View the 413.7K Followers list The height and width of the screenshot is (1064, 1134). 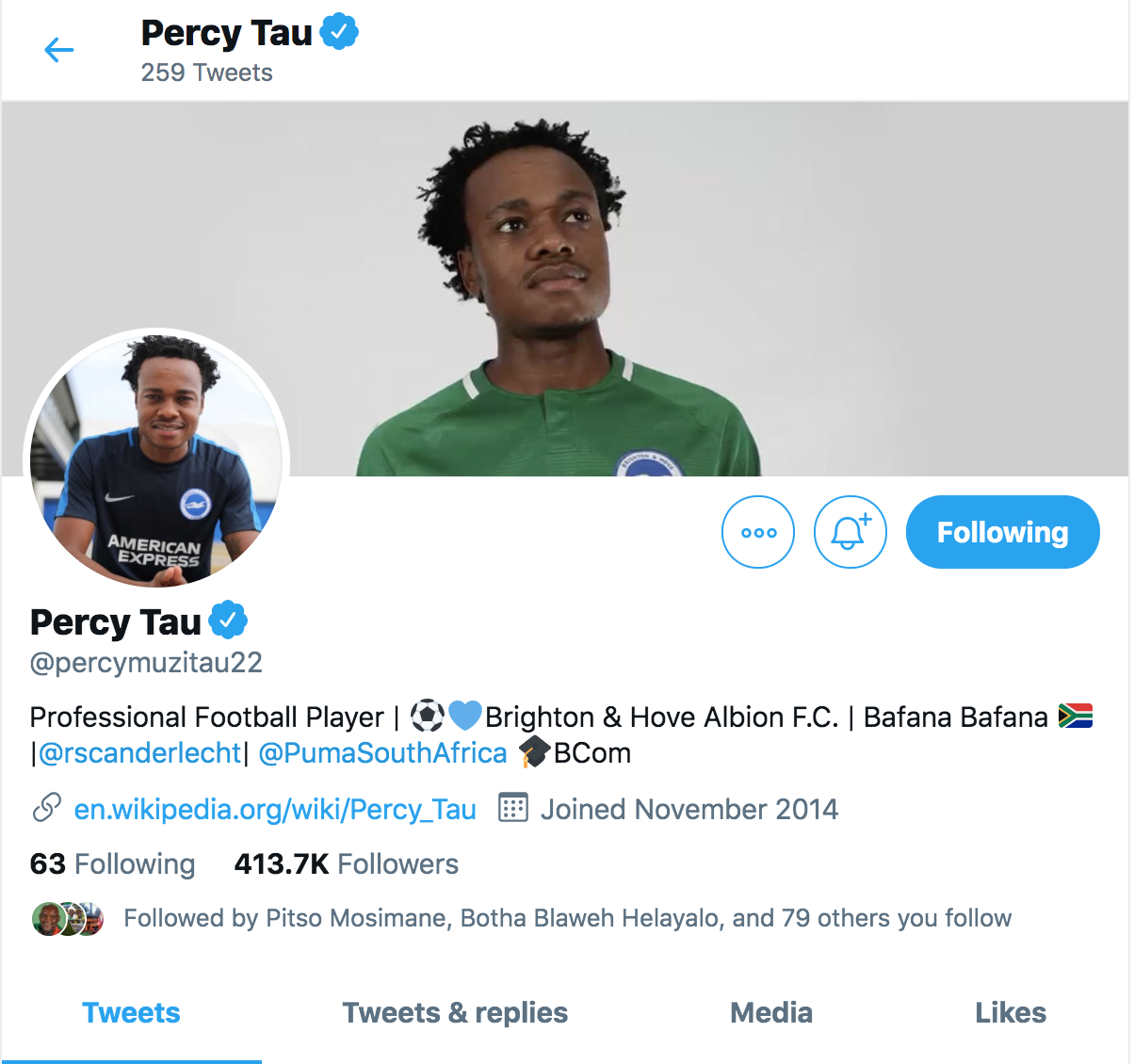pos(347,863)
